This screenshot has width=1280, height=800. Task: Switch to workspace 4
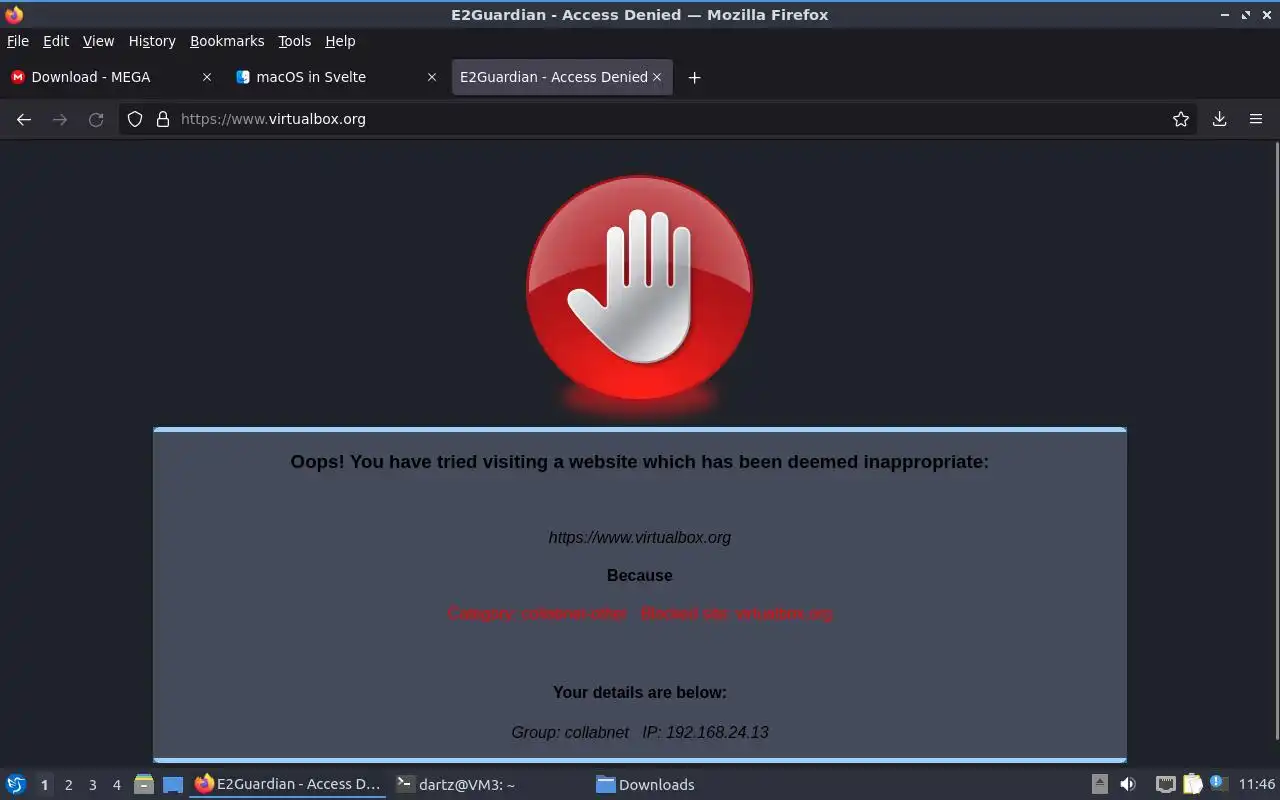(116, 785)
